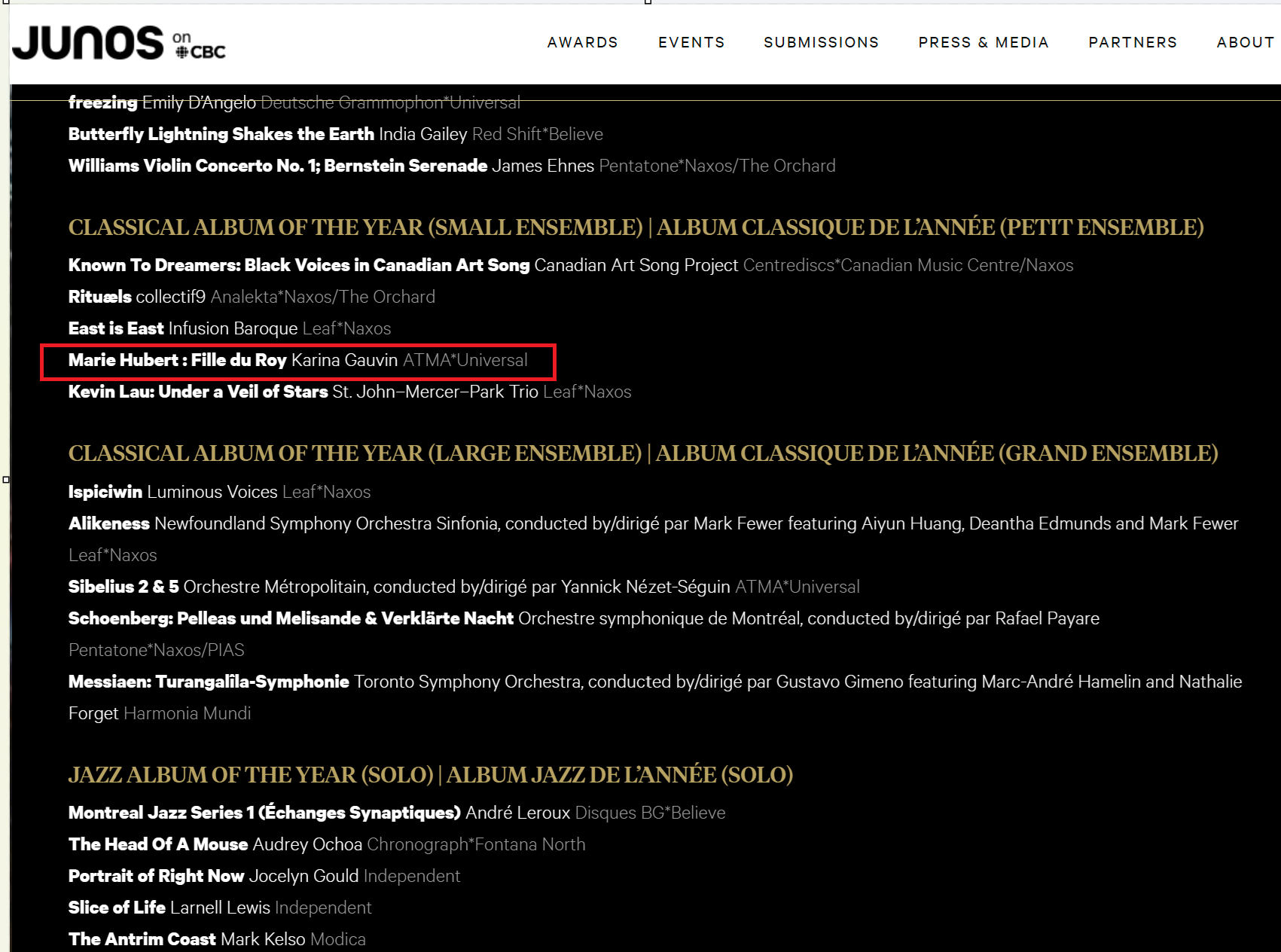Click label Disques BG*Believe
The width and height of the screenshot is (1281, 952).
point(651,813)
